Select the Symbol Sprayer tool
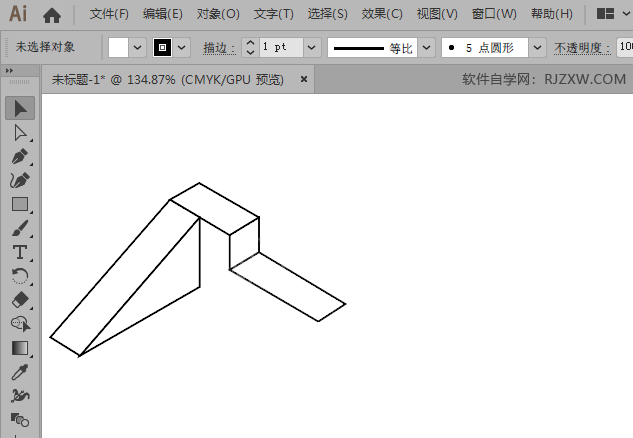This screenshot has width=633, height=438. pos(20,396)
